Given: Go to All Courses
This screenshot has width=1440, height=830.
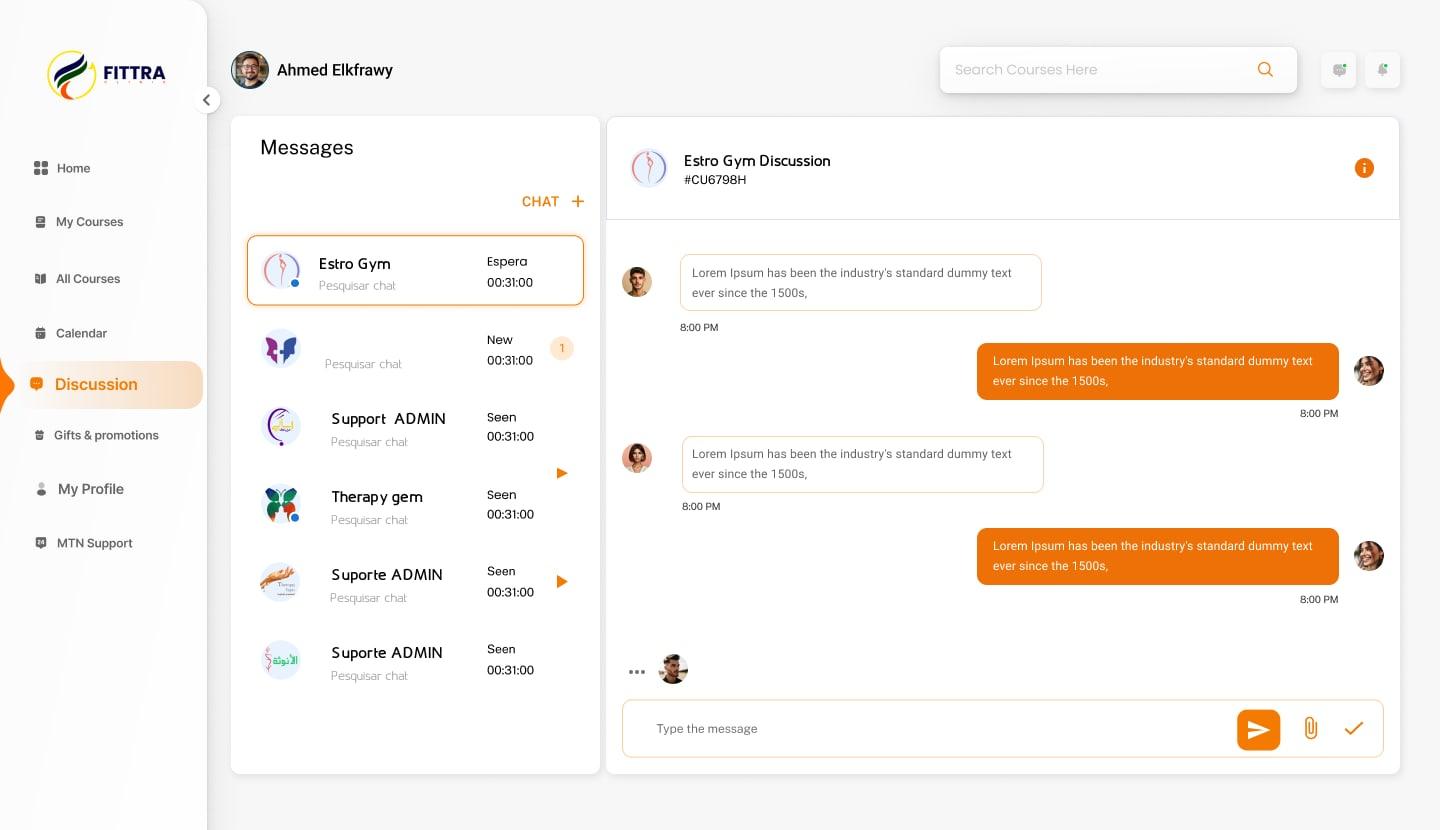Looking at the screenshot, I should (77, 279).
